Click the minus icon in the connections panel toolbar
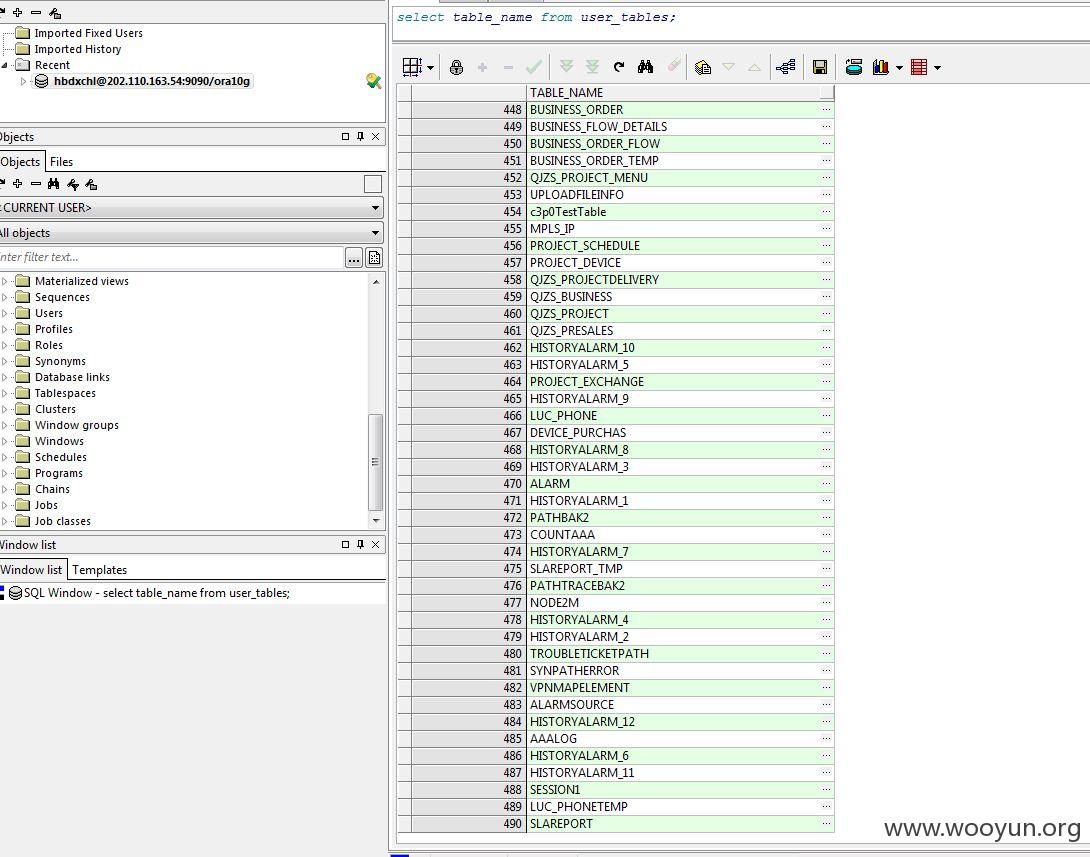1090x857 pixels. [35, 13]
